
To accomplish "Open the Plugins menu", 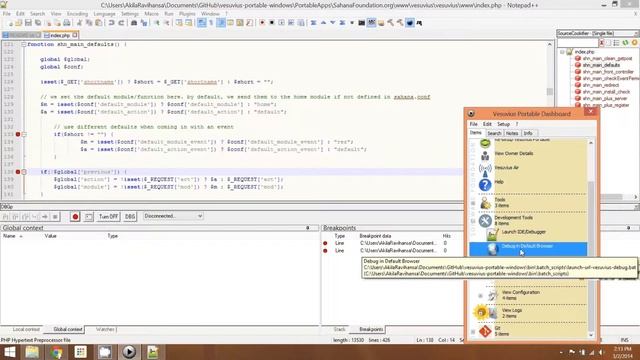I will click(187, 14).
